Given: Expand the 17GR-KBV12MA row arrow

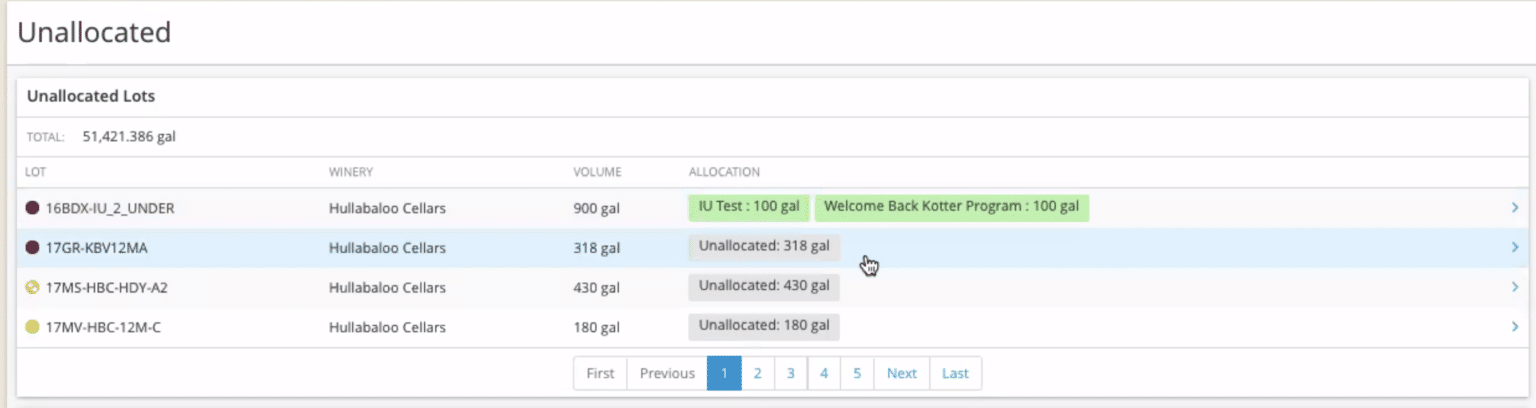Looking at the screenshot, I should pos(1515,248).
